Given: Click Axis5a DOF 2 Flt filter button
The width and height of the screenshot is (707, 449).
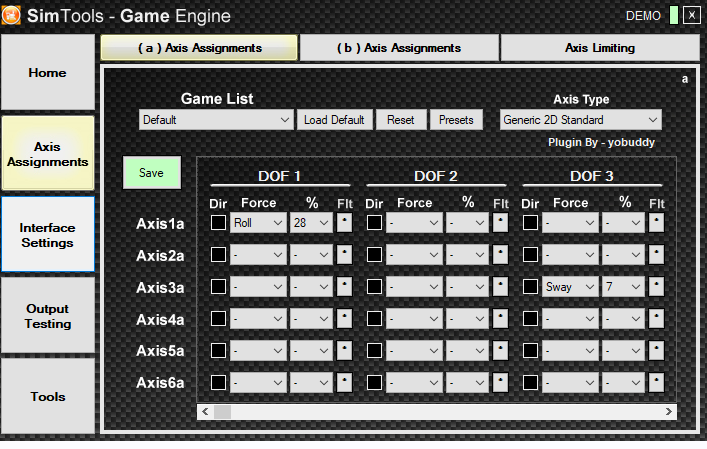Looking at the screenshot, I should point(500,350).
